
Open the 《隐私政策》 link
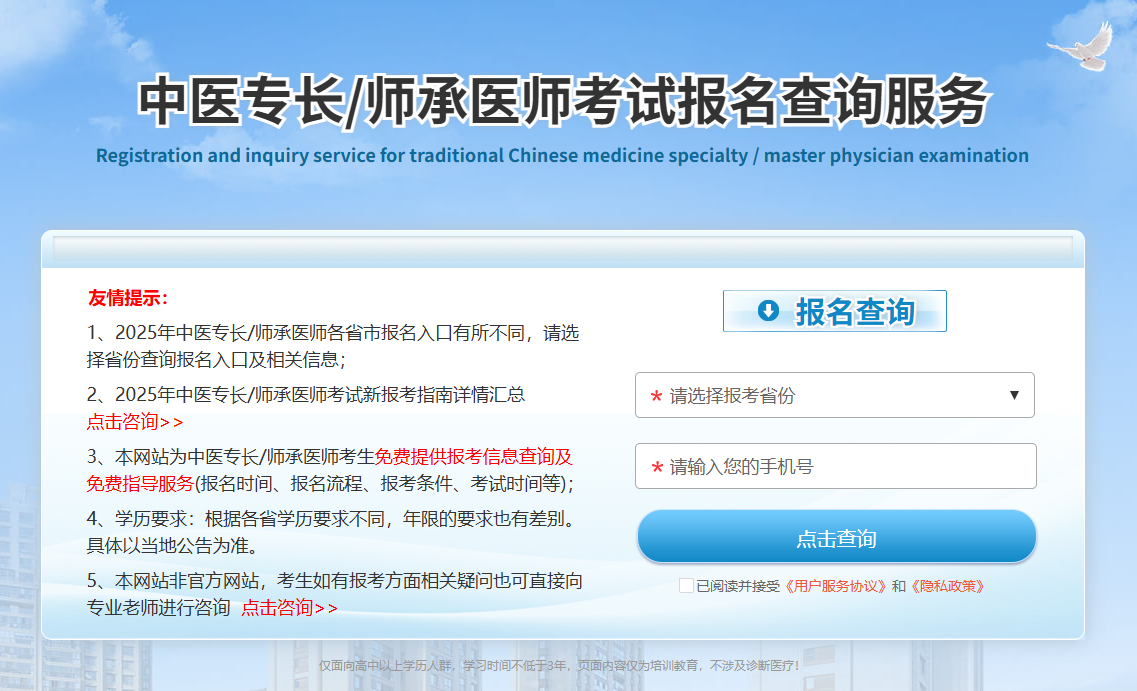947,586
